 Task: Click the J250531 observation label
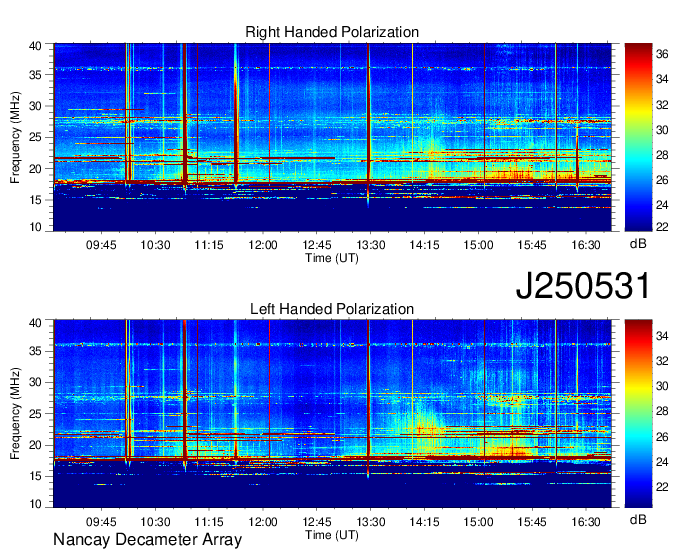click(583, 285)
